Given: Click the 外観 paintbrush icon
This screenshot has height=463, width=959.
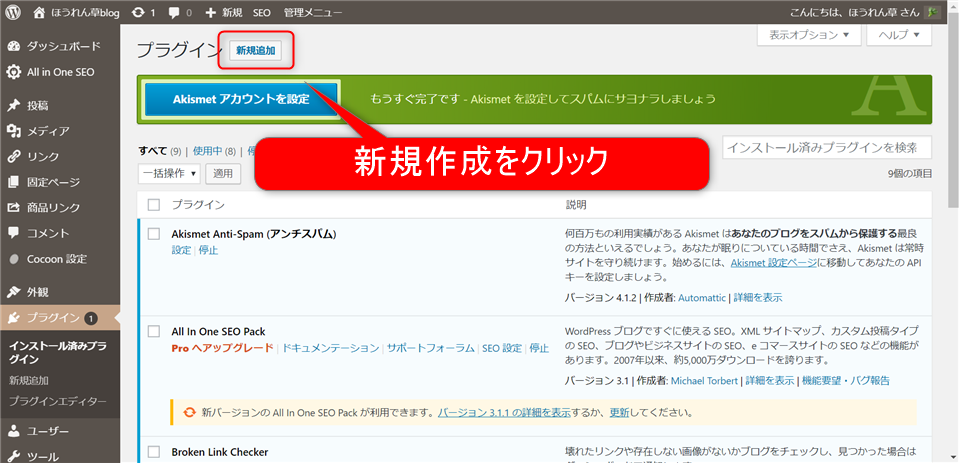Looking at the screenshot, I should tap(13, 292).
